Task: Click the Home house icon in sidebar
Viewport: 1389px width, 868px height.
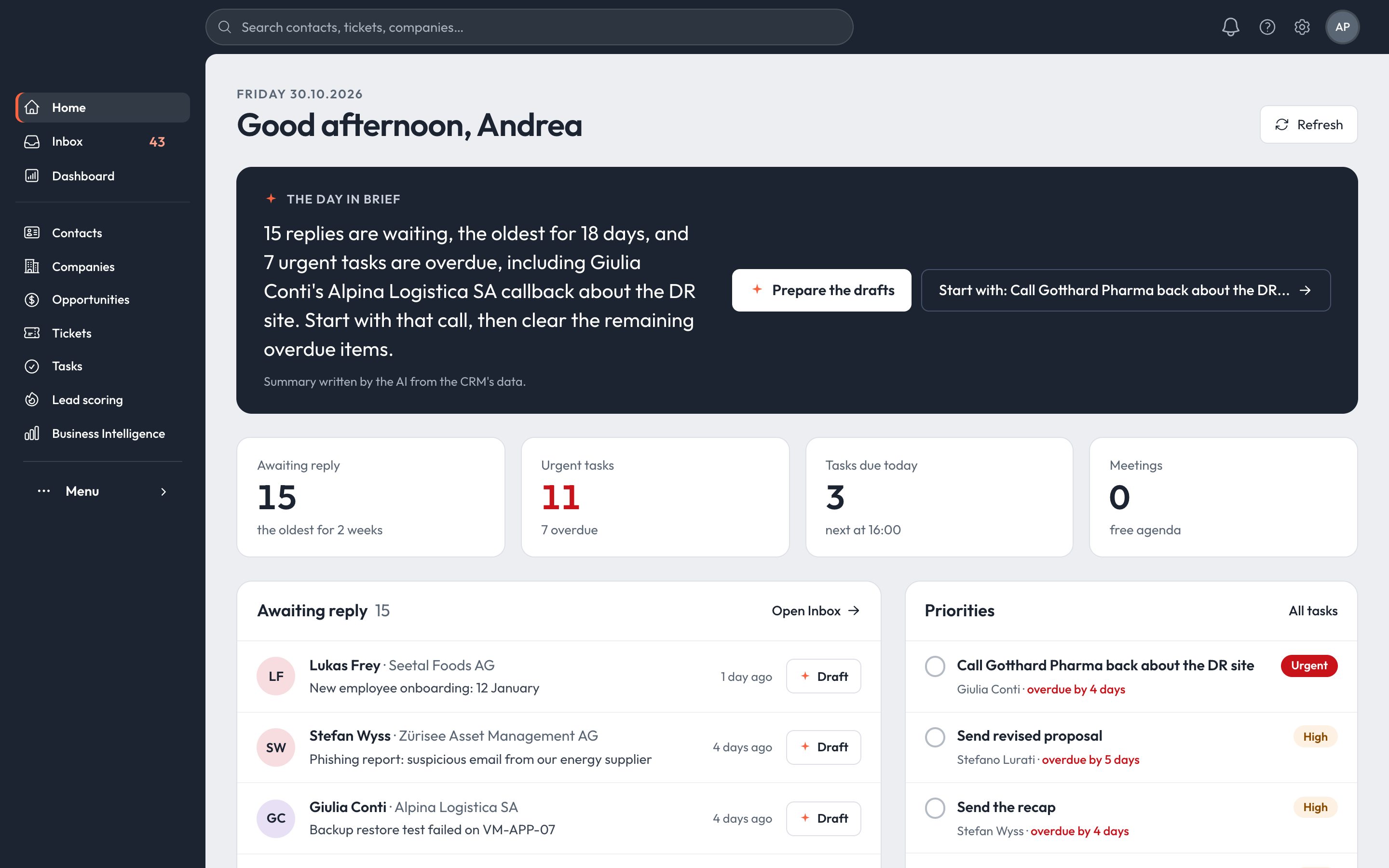Action: 32,108
